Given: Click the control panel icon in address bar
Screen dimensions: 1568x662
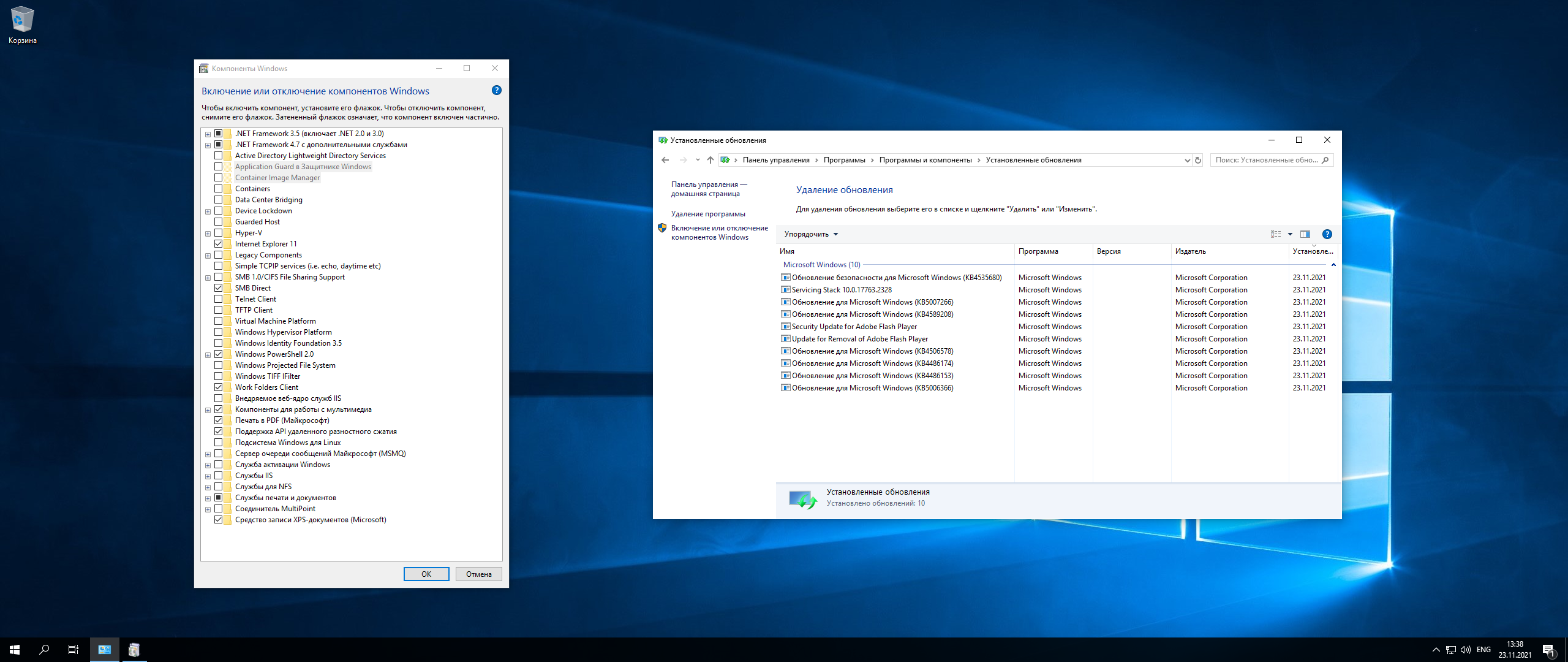Looking at the screenshot, I should (725, 160).
